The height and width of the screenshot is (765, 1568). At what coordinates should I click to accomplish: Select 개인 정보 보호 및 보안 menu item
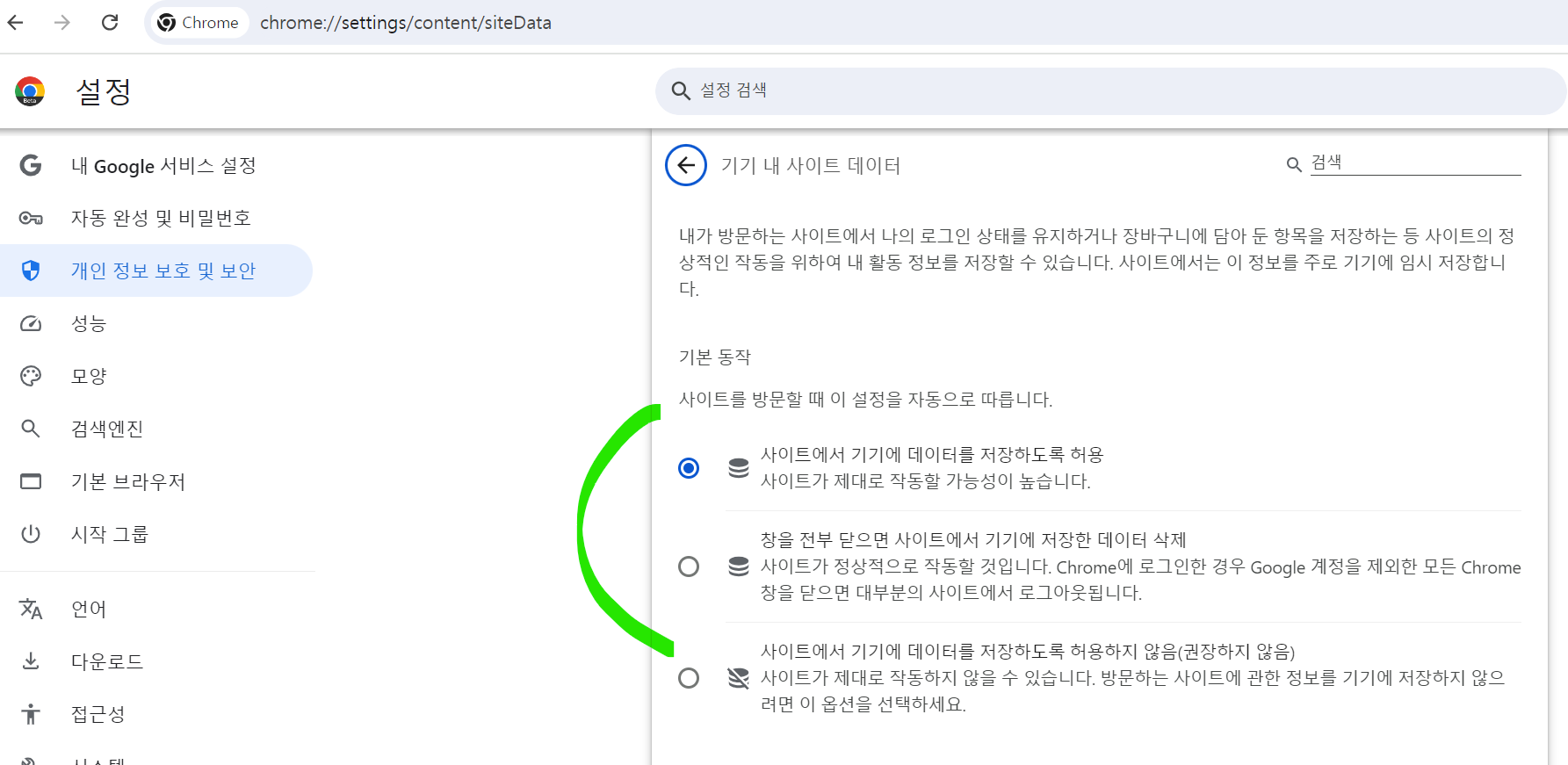tap(156, 271)
